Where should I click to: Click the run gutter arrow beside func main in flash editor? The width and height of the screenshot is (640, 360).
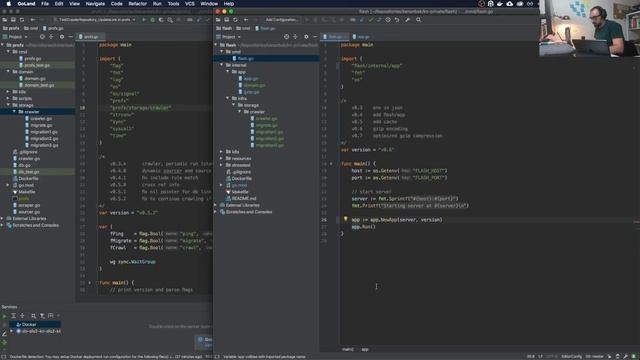coord(331,164)
